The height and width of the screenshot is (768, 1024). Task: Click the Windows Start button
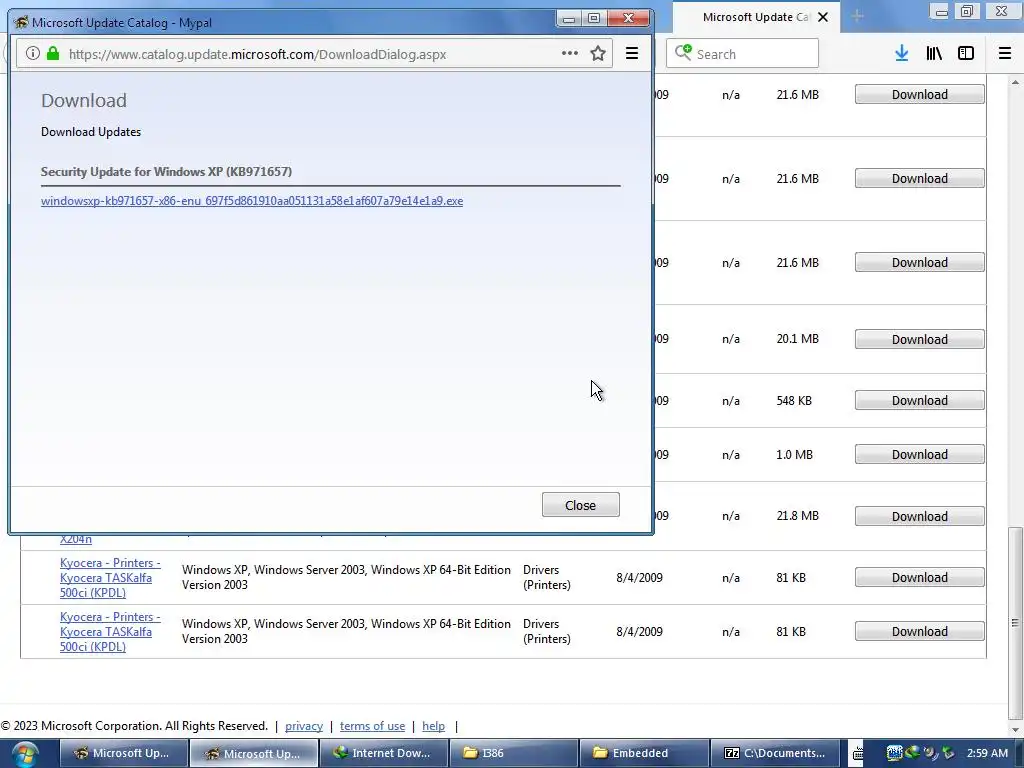point(24,754)
